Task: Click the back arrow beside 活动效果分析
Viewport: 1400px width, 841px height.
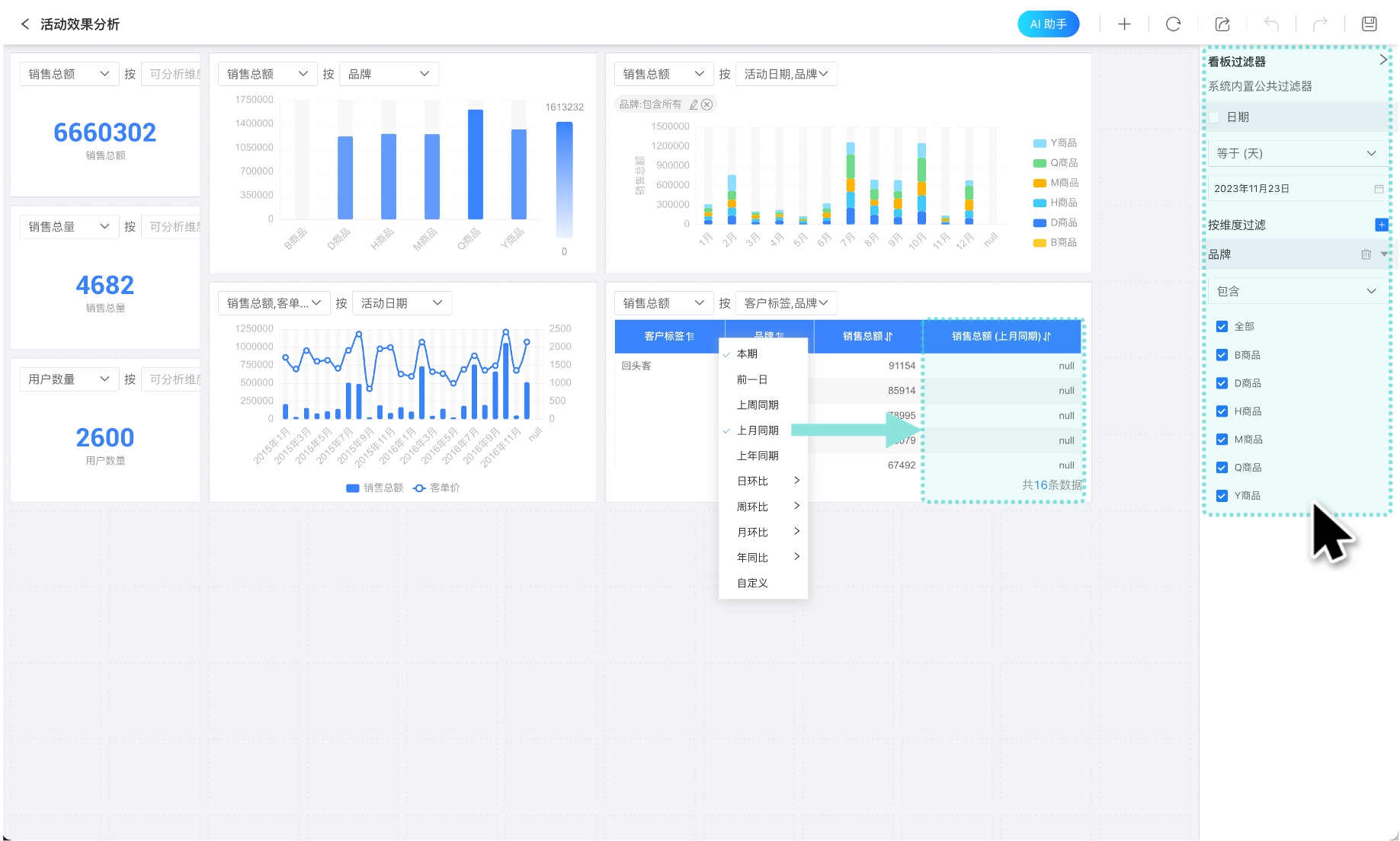Action: pos(25,24)
